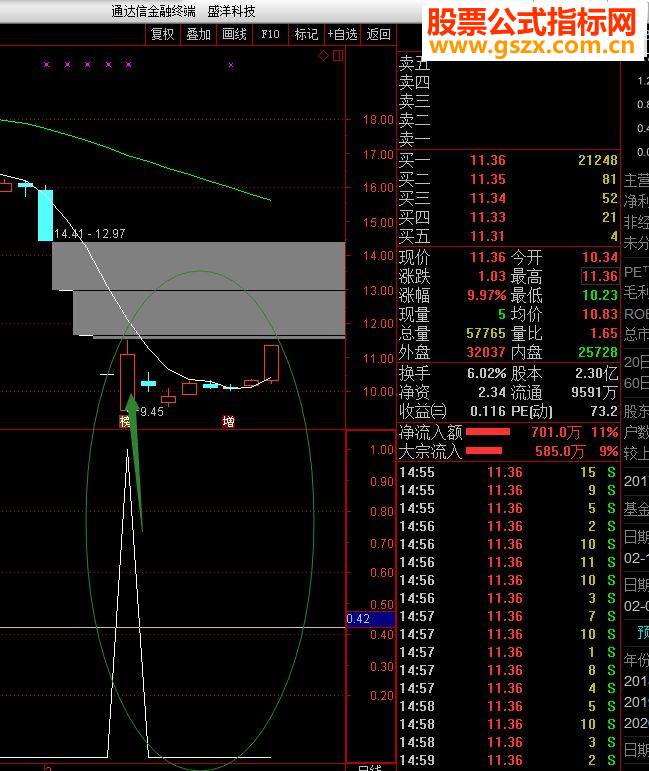
Task: Click the boxed 最高 value 11.36
Action: [599, 276]
